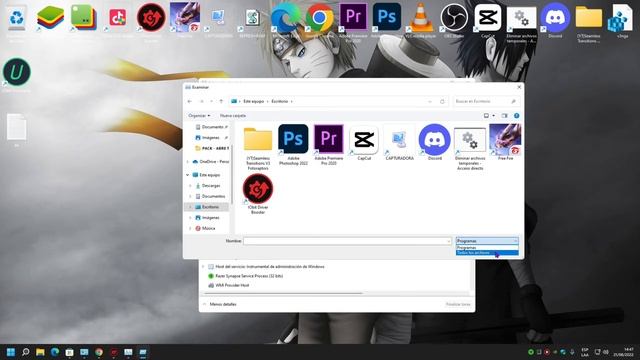Expand the Descargas tree node
This screenshot has width=640, height=360.
[190, 186]
